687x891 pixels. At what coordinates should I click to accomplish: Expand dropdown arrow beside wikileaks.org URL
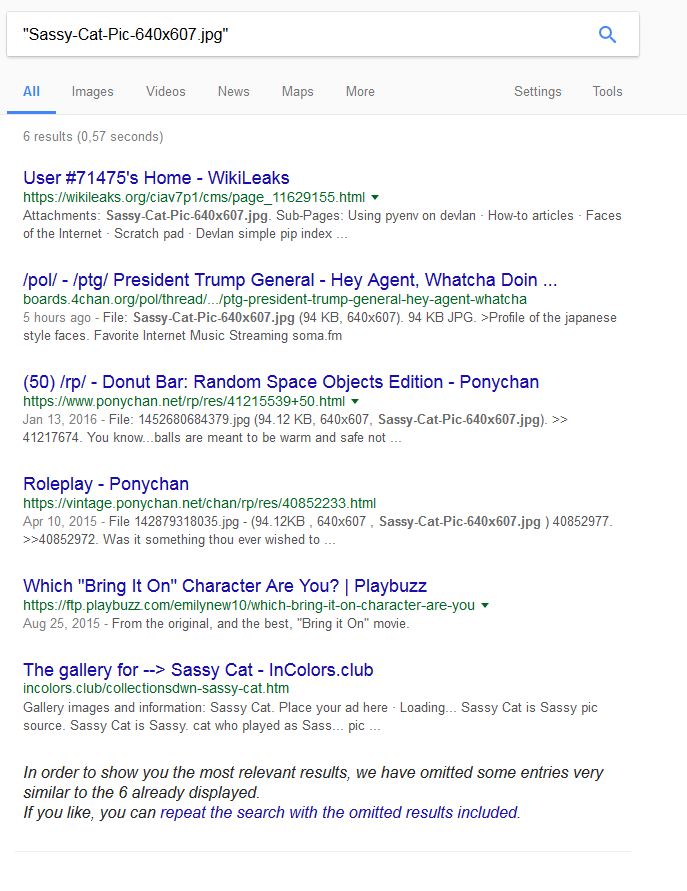375,197
